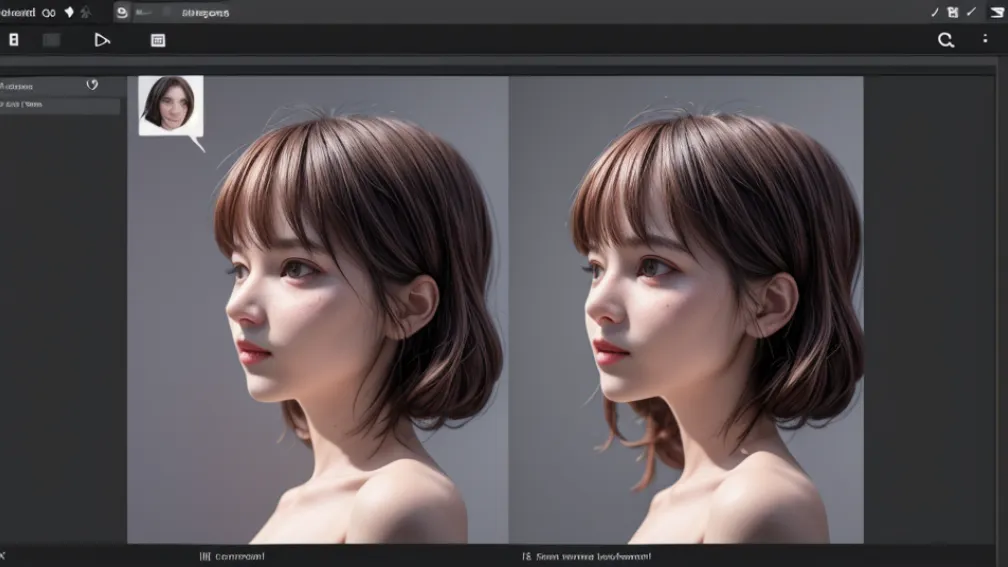Select the tab with the circular logo icon
Image resolution: width=1008 pixels, height=567 pixels.
(122, 13)
